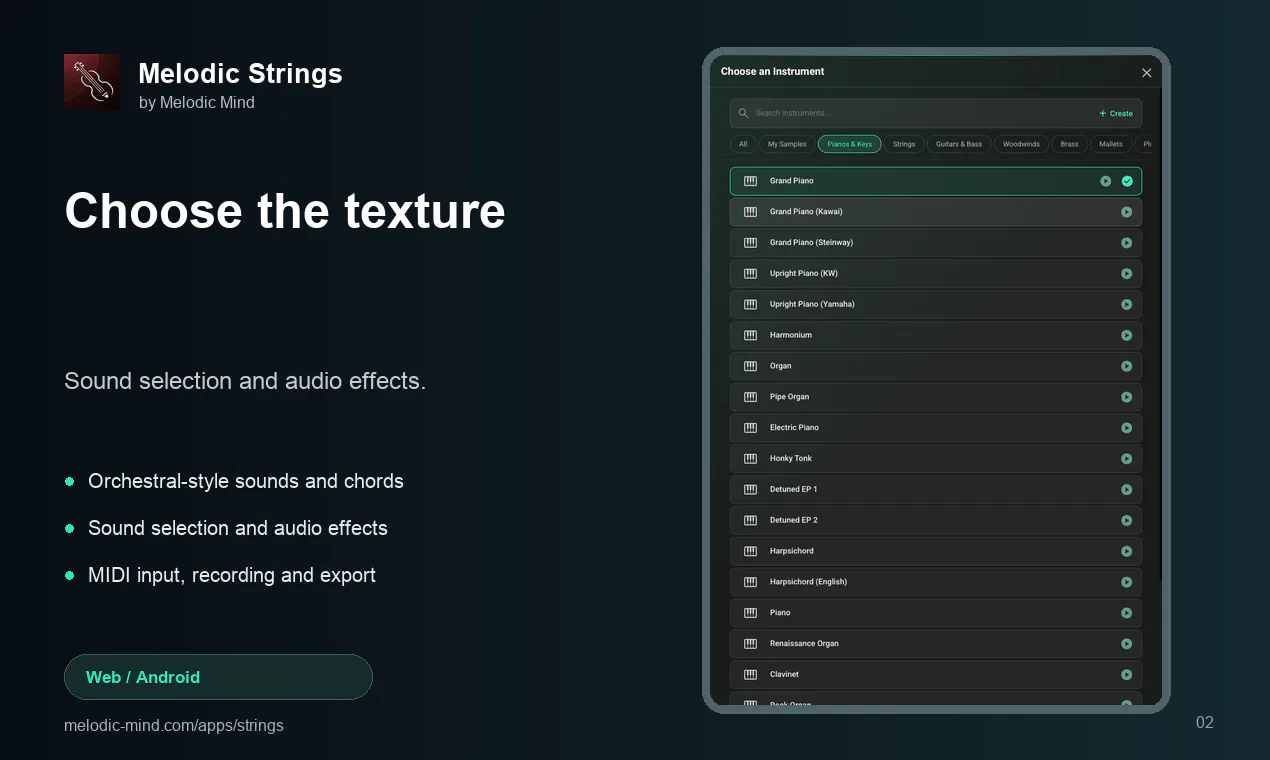Play preview of Electric Piano
This screenshot has height=760, width=1270.
pyautogui.click(x=1126, y=428)
